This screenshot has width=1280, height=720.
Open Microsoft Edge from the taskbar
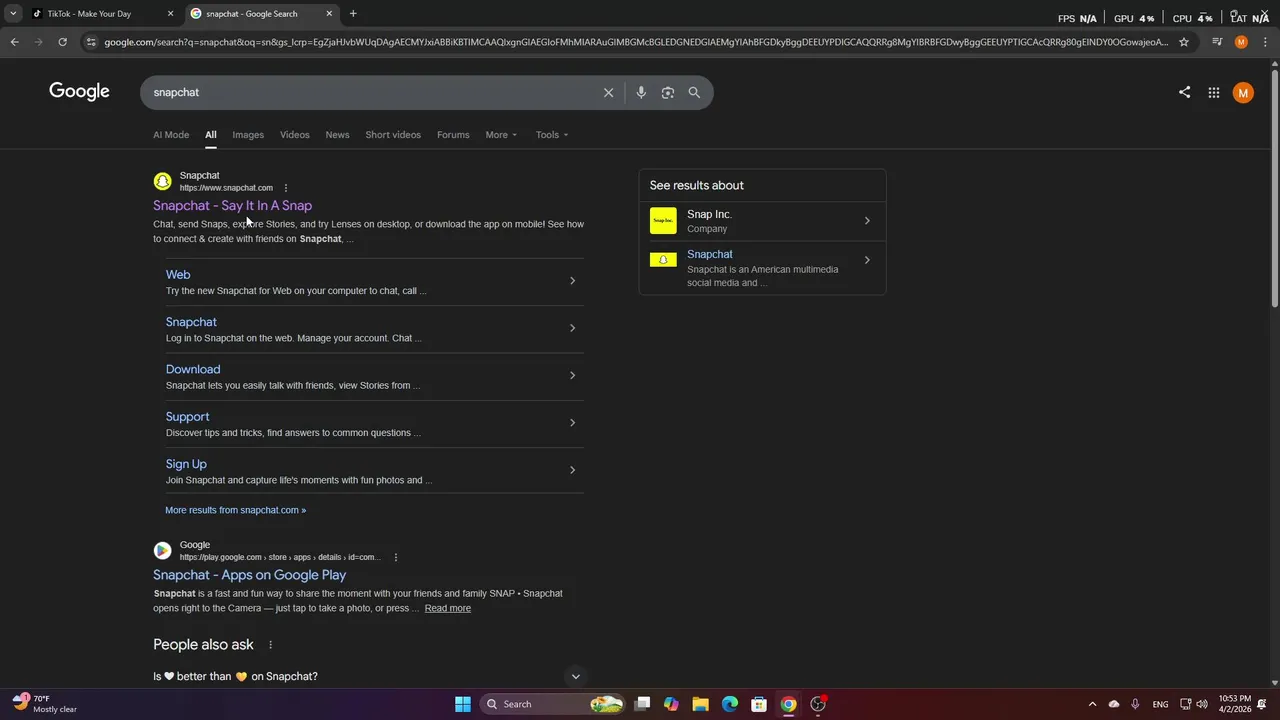click(x=730, y=704)
